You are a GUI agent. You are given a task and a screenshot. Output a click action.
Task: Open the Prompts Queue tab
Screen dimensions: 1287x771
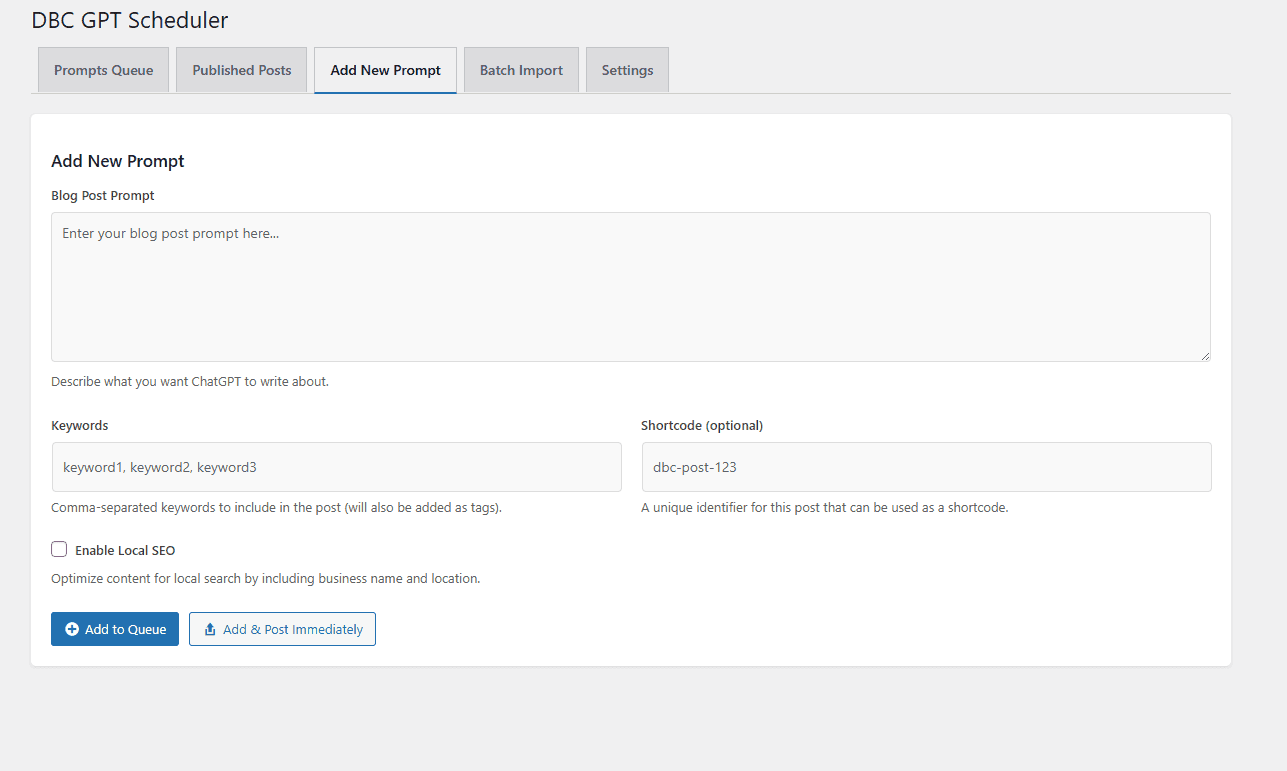[104, 70]
